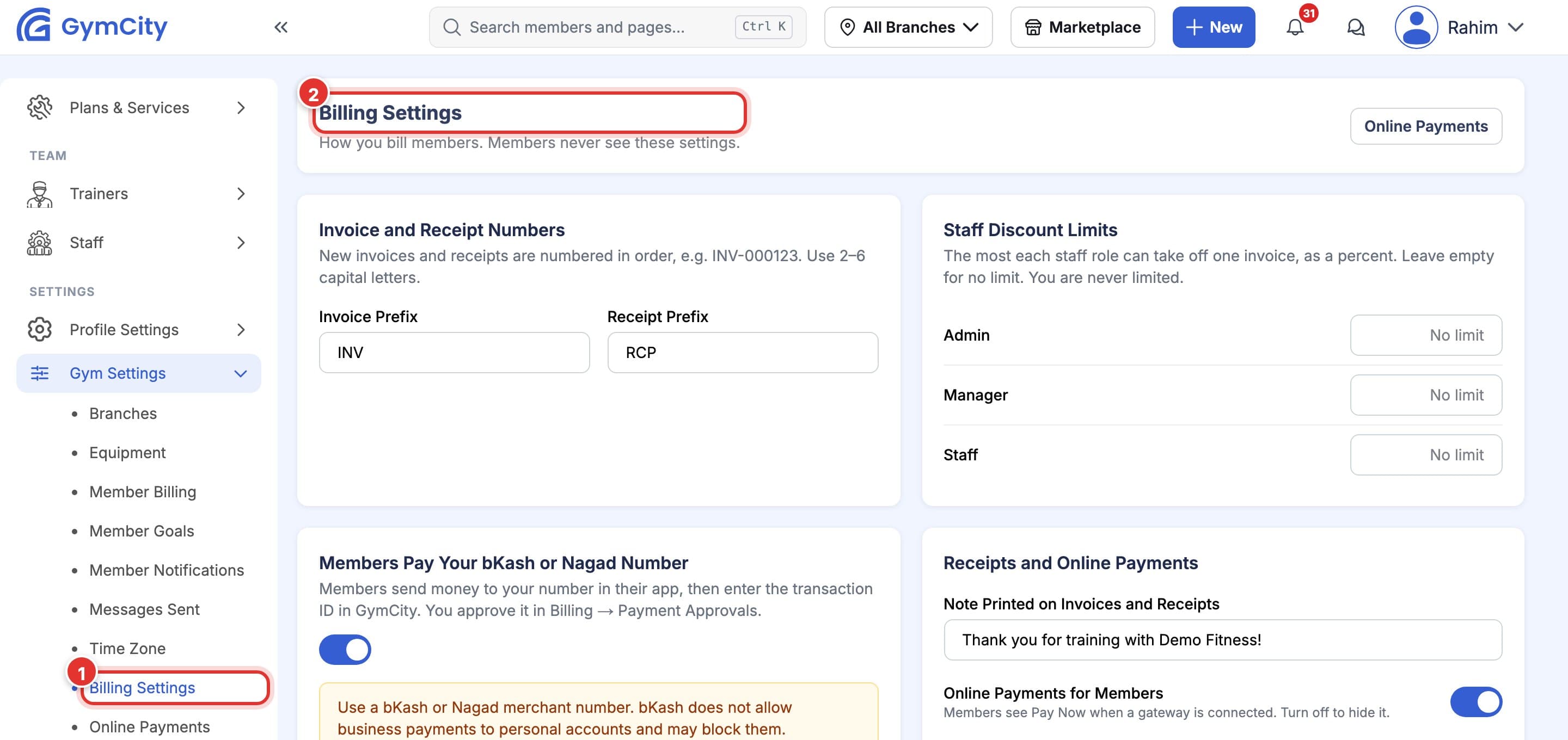Viewport: 1568px width, 740px height.
Task: Focus the search members and pages field
Action: 617,27
